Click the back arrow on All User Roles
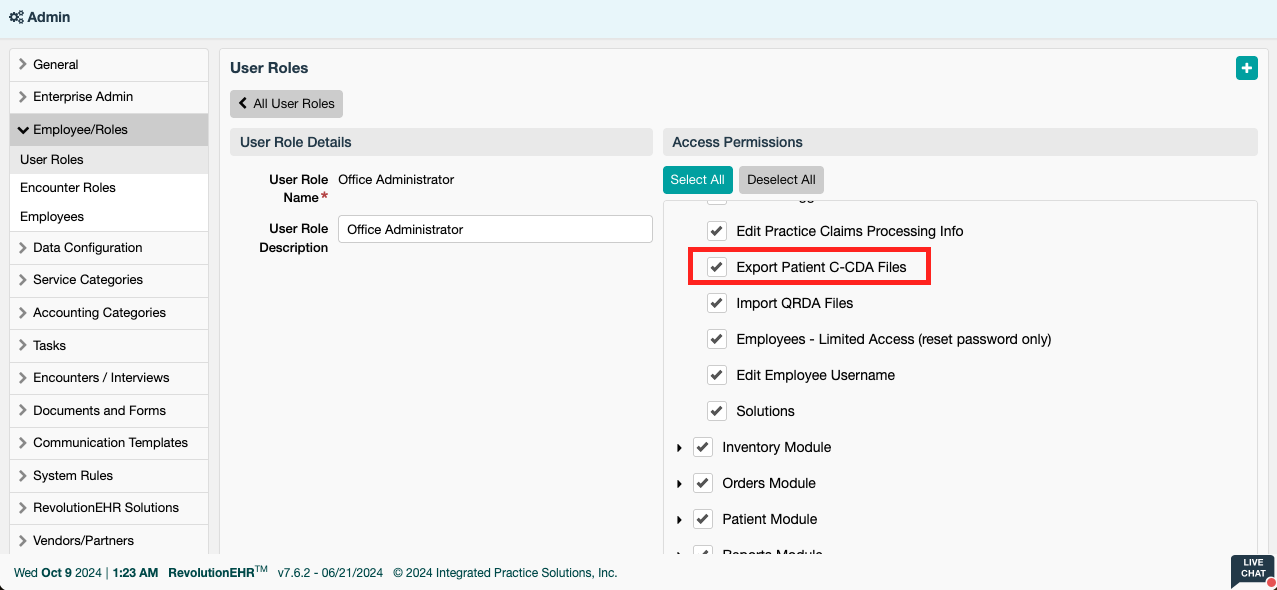The height and width of the screenshot is (590, 1277). coord(243,103)
